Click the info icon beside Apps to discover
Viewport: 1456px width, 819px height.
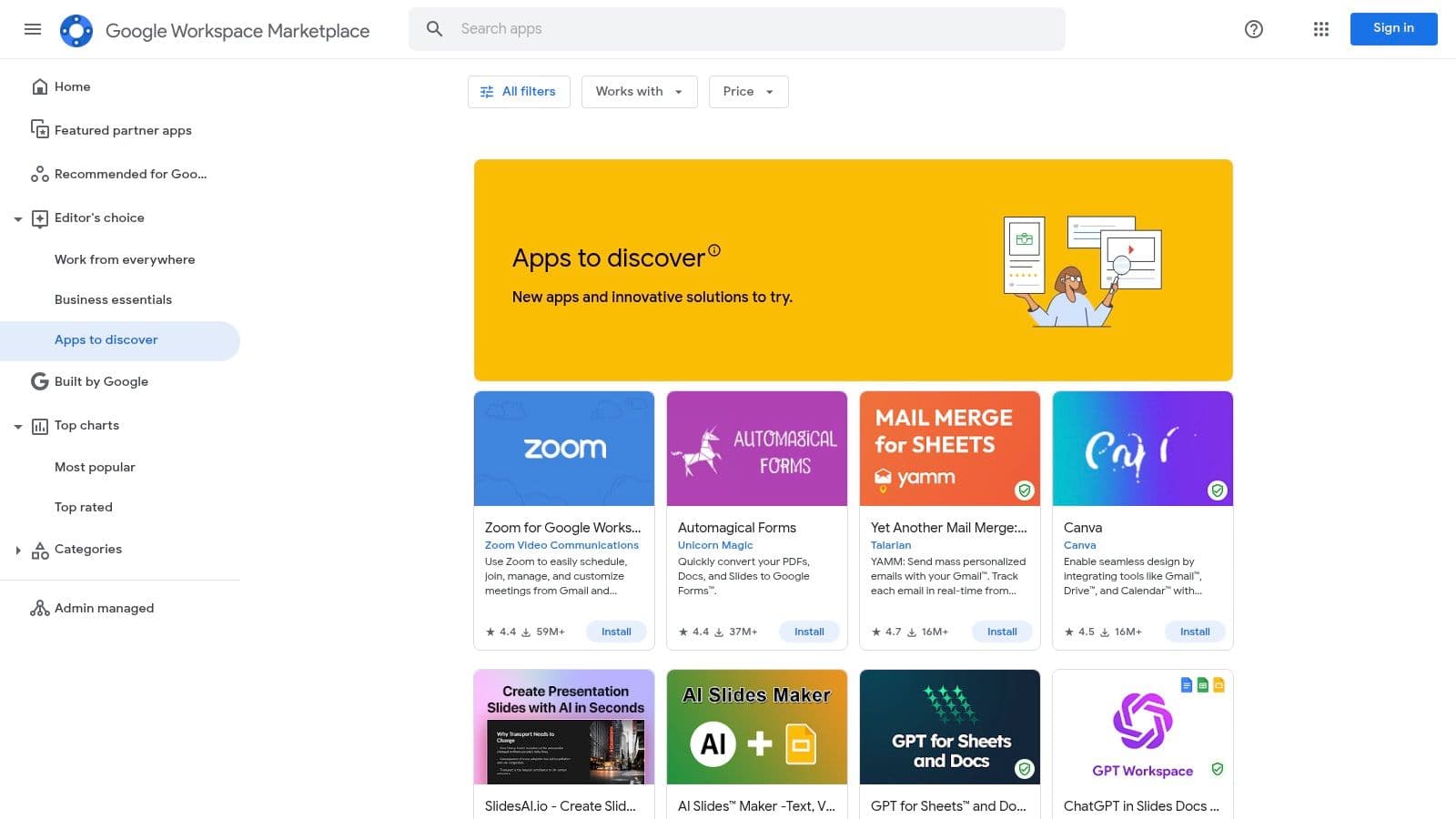[x=714, y=250]
